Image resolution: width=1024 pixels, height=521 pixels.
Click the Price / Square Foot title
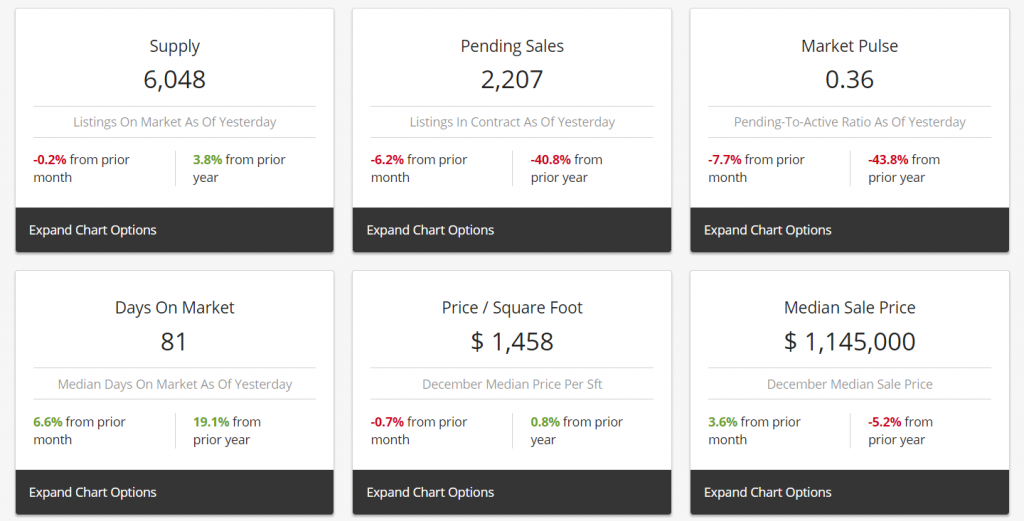[x=512, y=308]
